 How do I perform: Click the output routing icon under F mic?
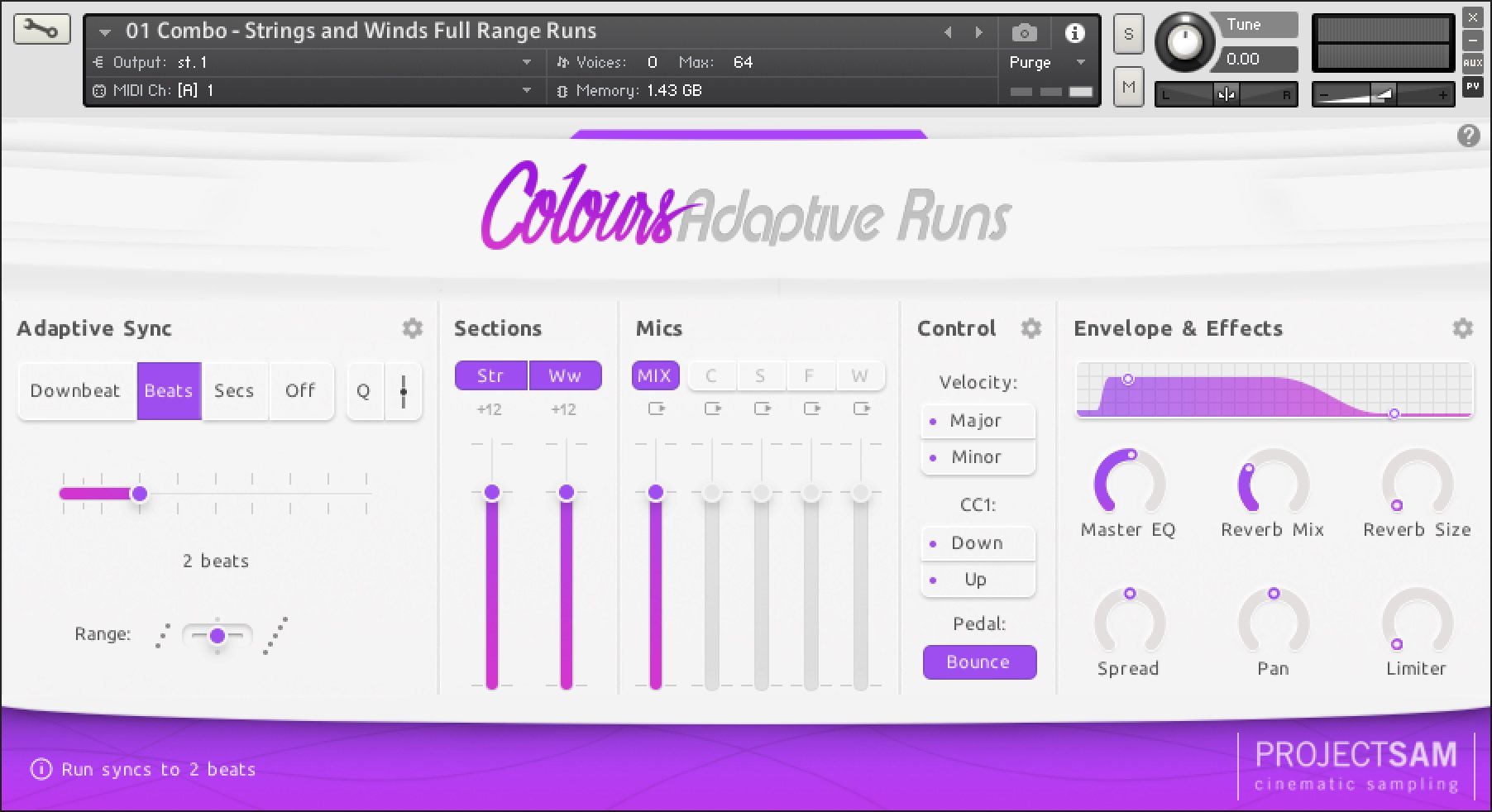pos(812,408)
